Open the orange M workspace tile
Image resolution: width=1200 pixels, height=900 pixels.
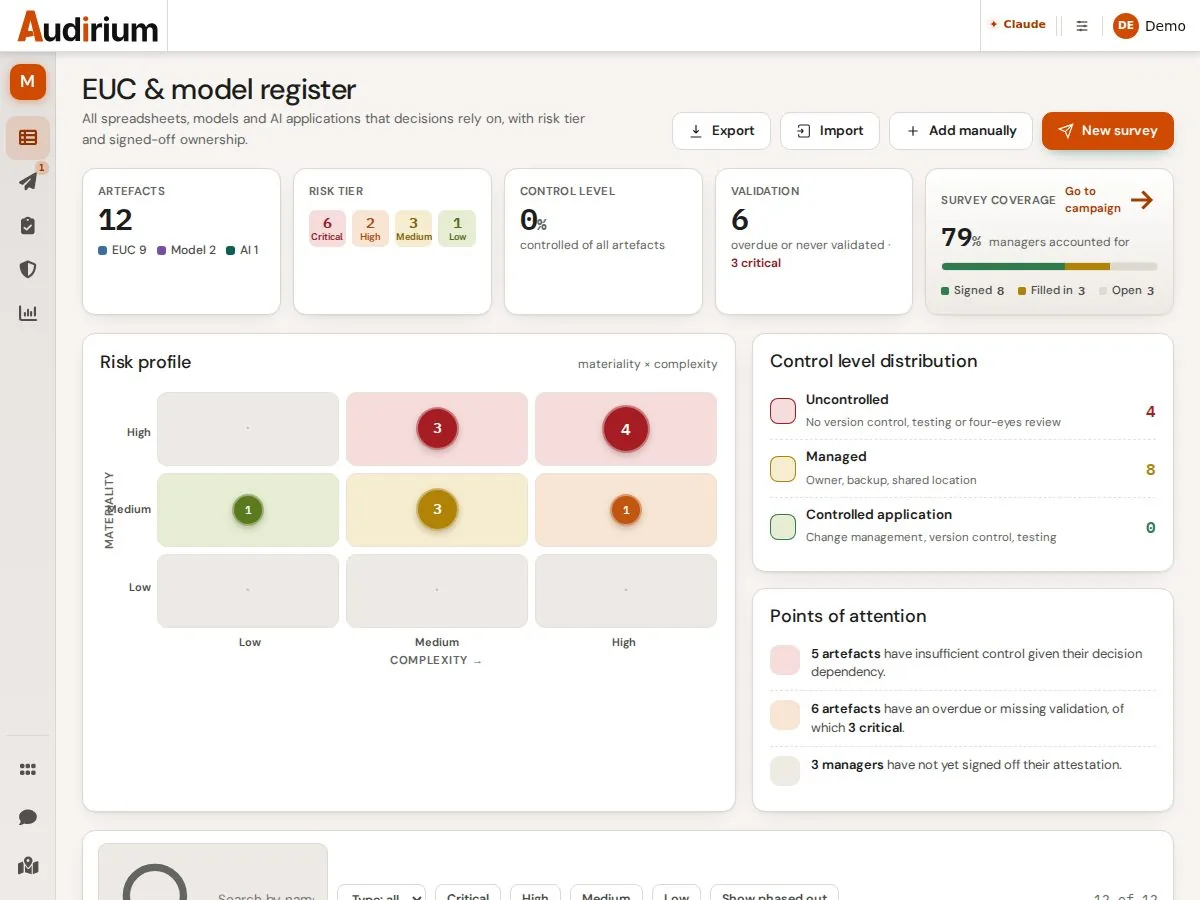28,82
